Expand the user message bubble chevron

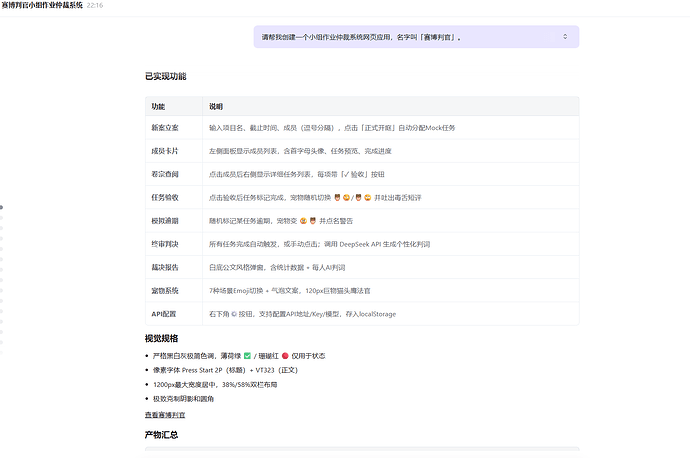[565, 36]
